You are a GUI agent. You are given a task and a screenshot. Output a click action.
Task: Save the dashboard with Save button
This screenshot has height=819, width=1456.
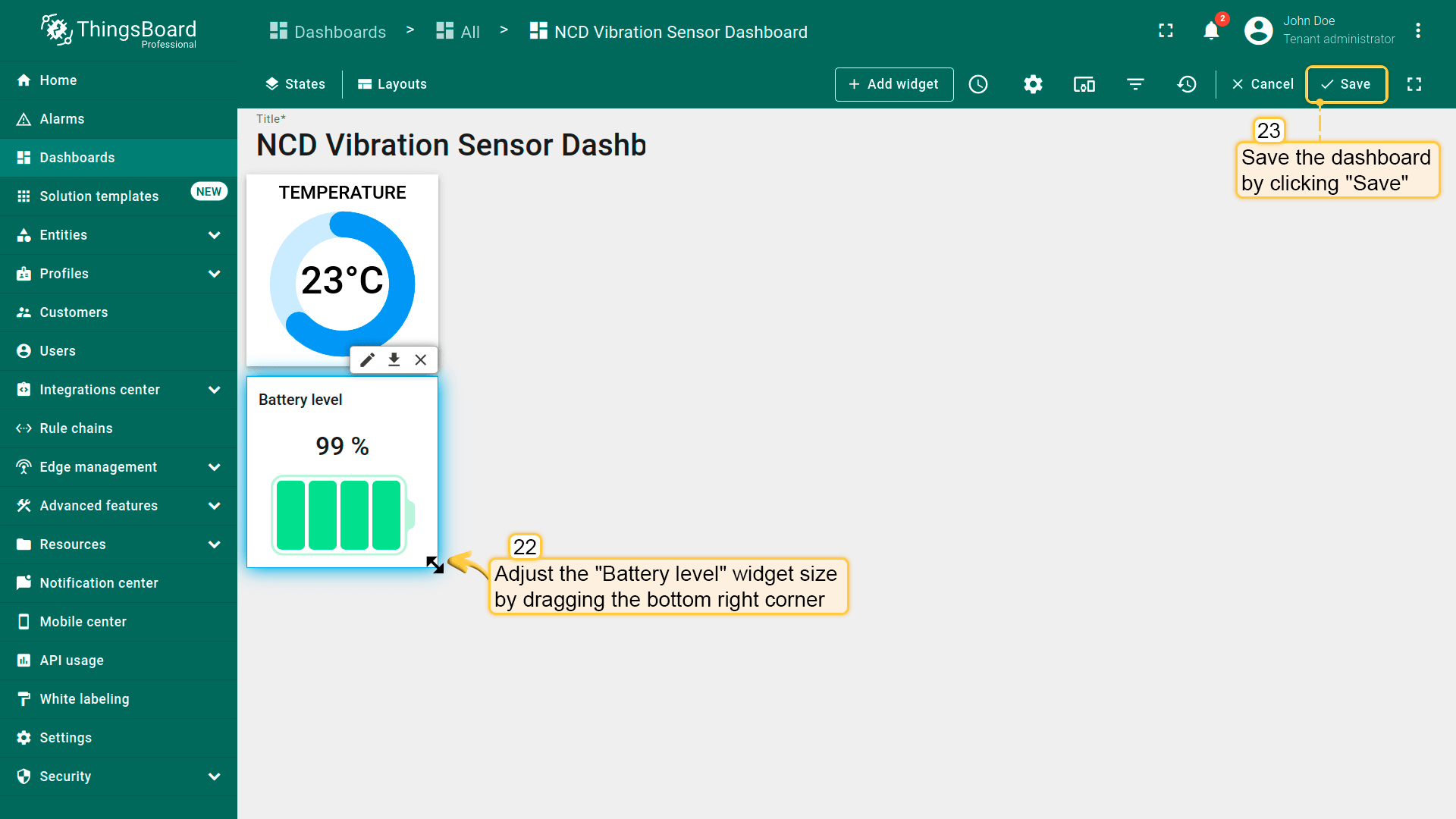(x=1346, y=84)
